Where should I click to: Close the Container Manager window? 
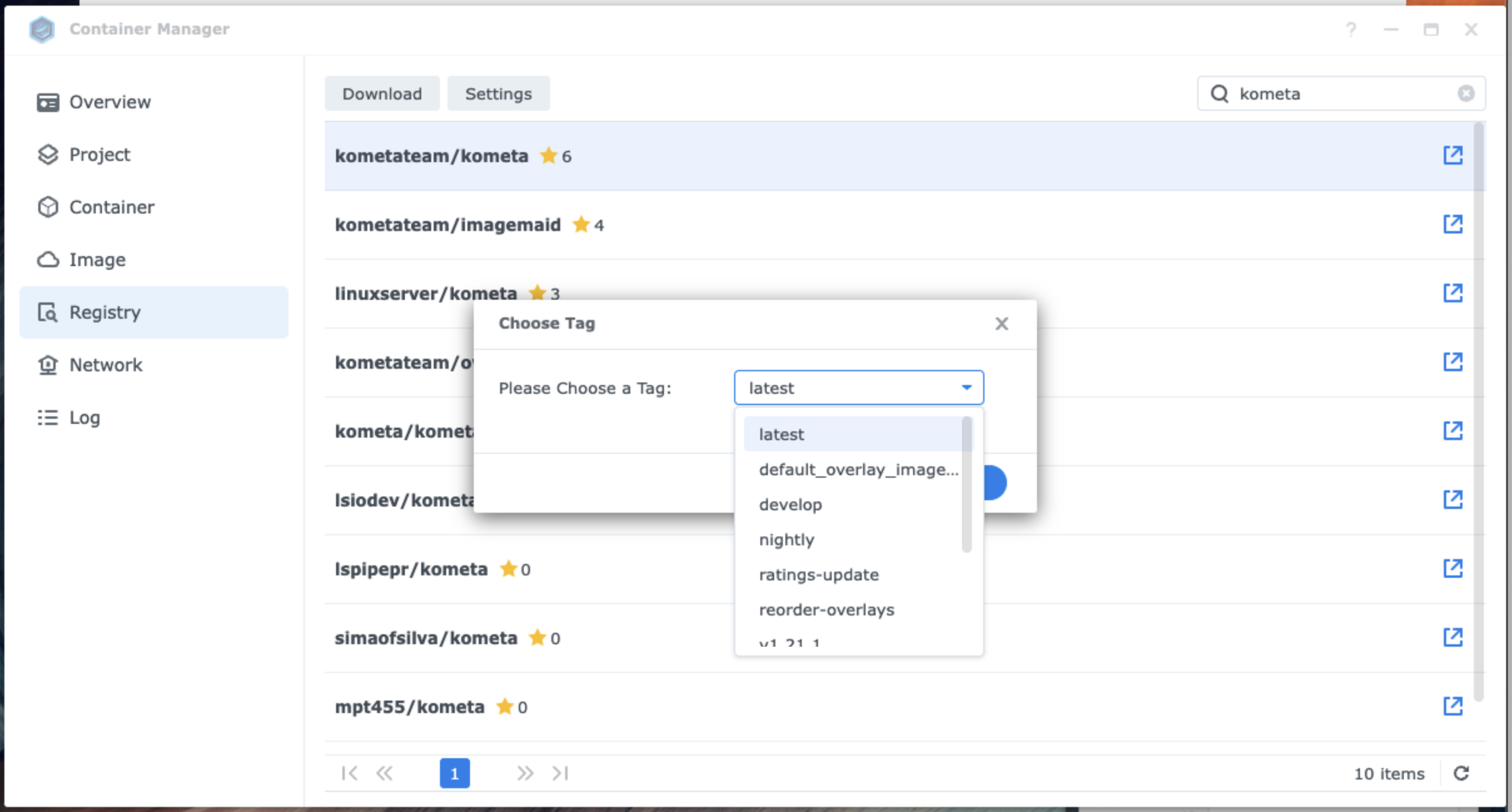click(x=1471, y=29)
